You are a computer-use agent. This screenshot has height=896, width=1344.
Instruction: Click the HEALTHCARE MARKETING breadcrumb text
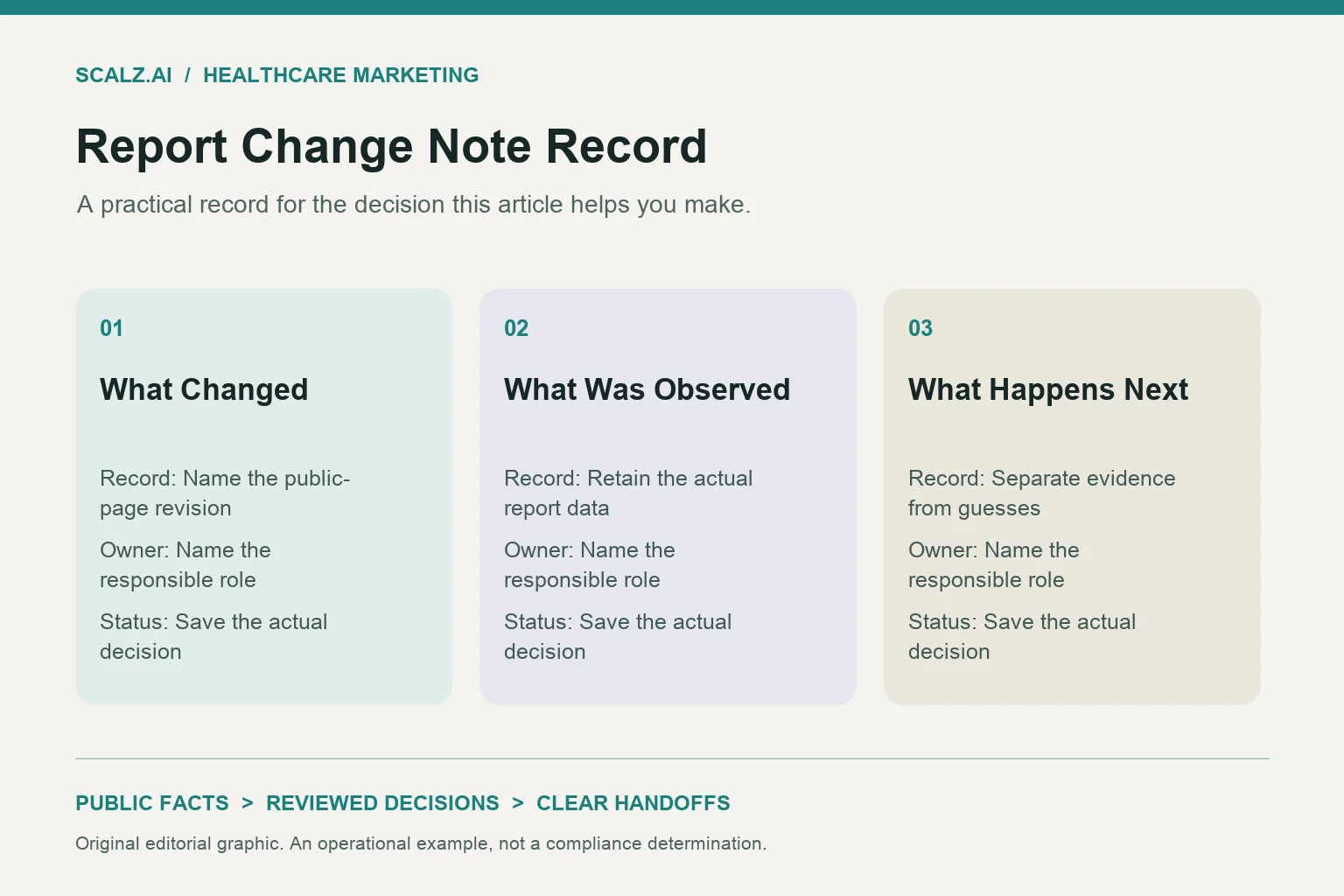340,75
